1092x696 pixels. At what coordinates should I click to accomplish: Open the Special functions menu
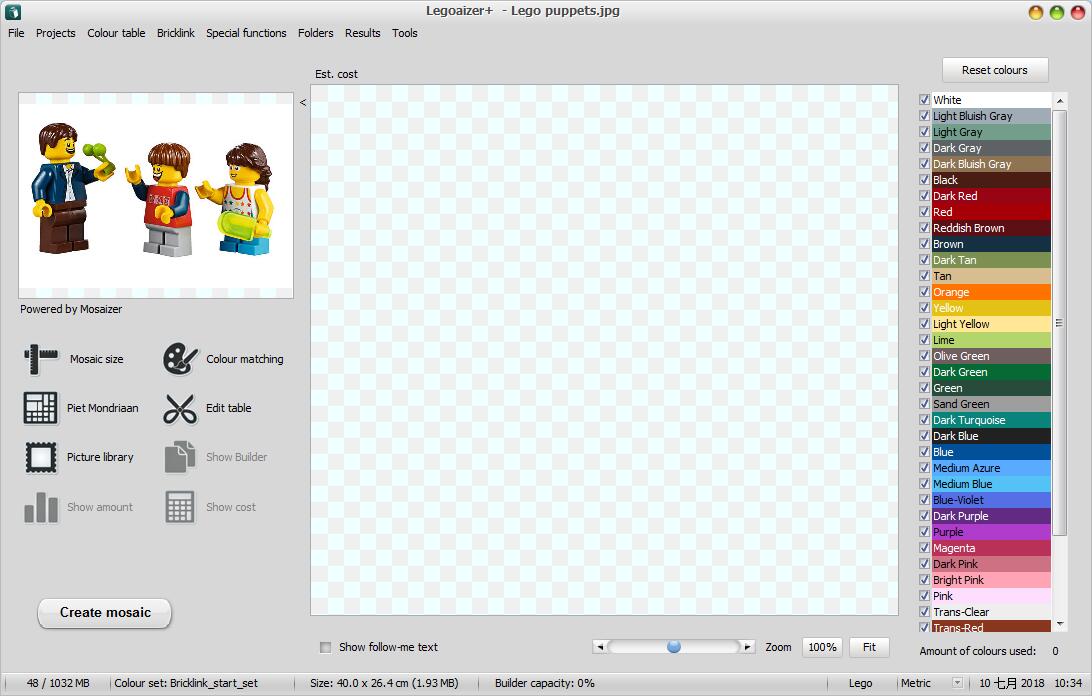(246, 33)
